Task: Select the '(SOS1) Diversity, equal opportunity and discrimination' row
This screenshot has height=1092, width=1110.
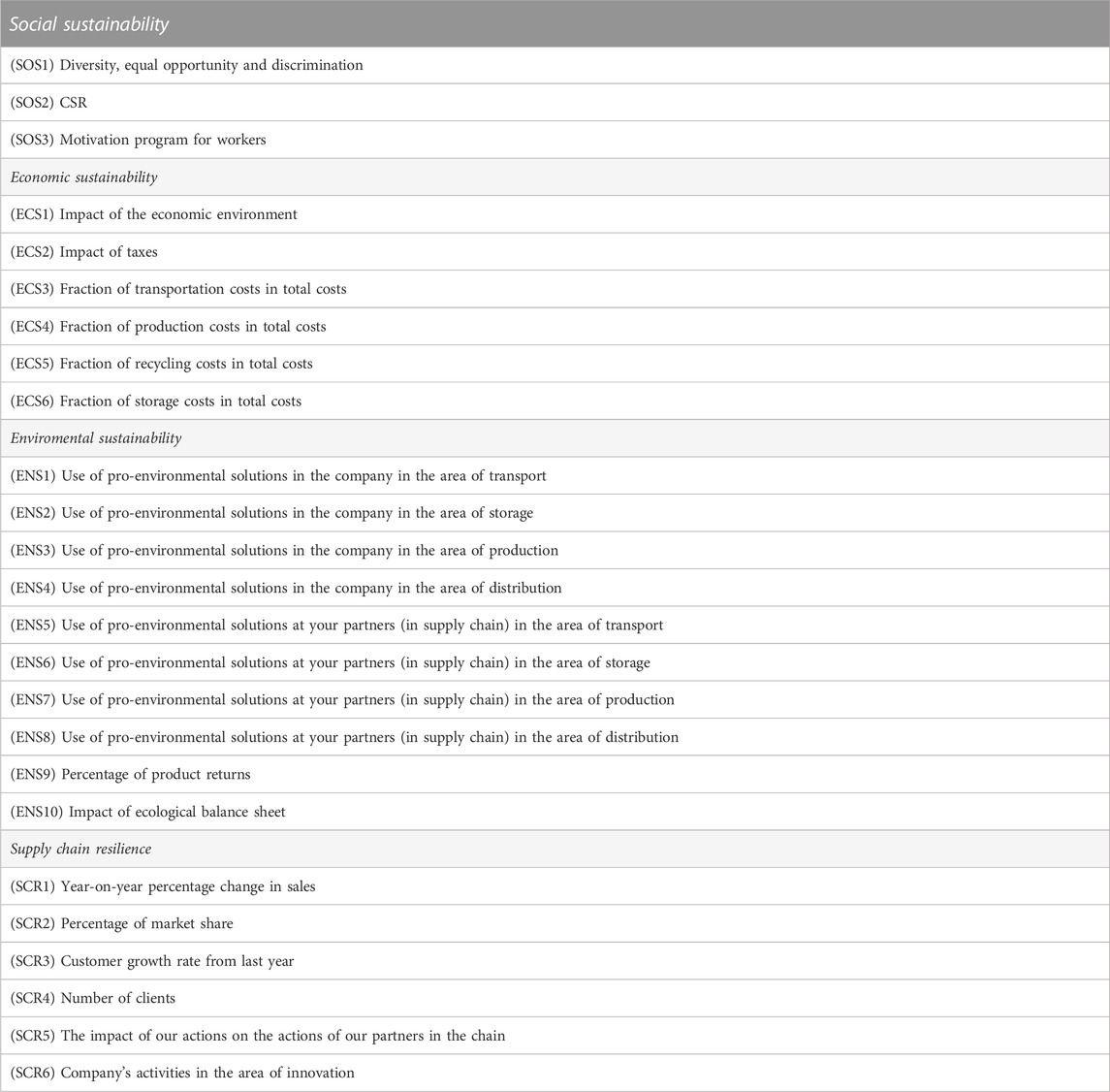Action: (x=555, y=65)
